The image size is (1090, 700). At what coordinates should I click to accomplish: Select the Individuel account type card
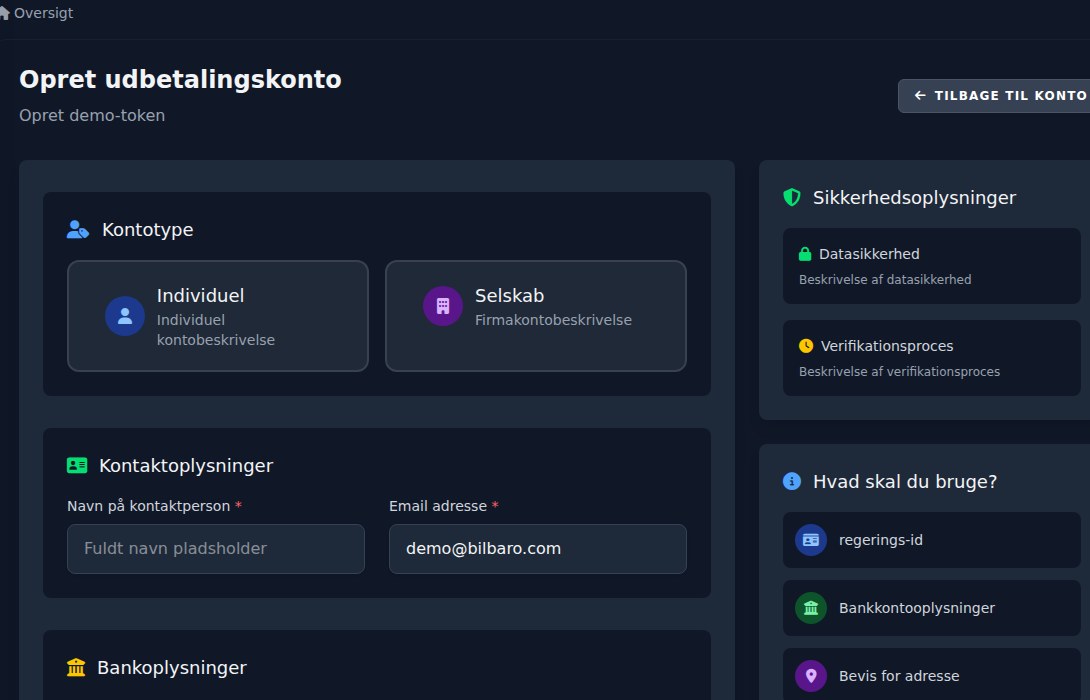218,316
